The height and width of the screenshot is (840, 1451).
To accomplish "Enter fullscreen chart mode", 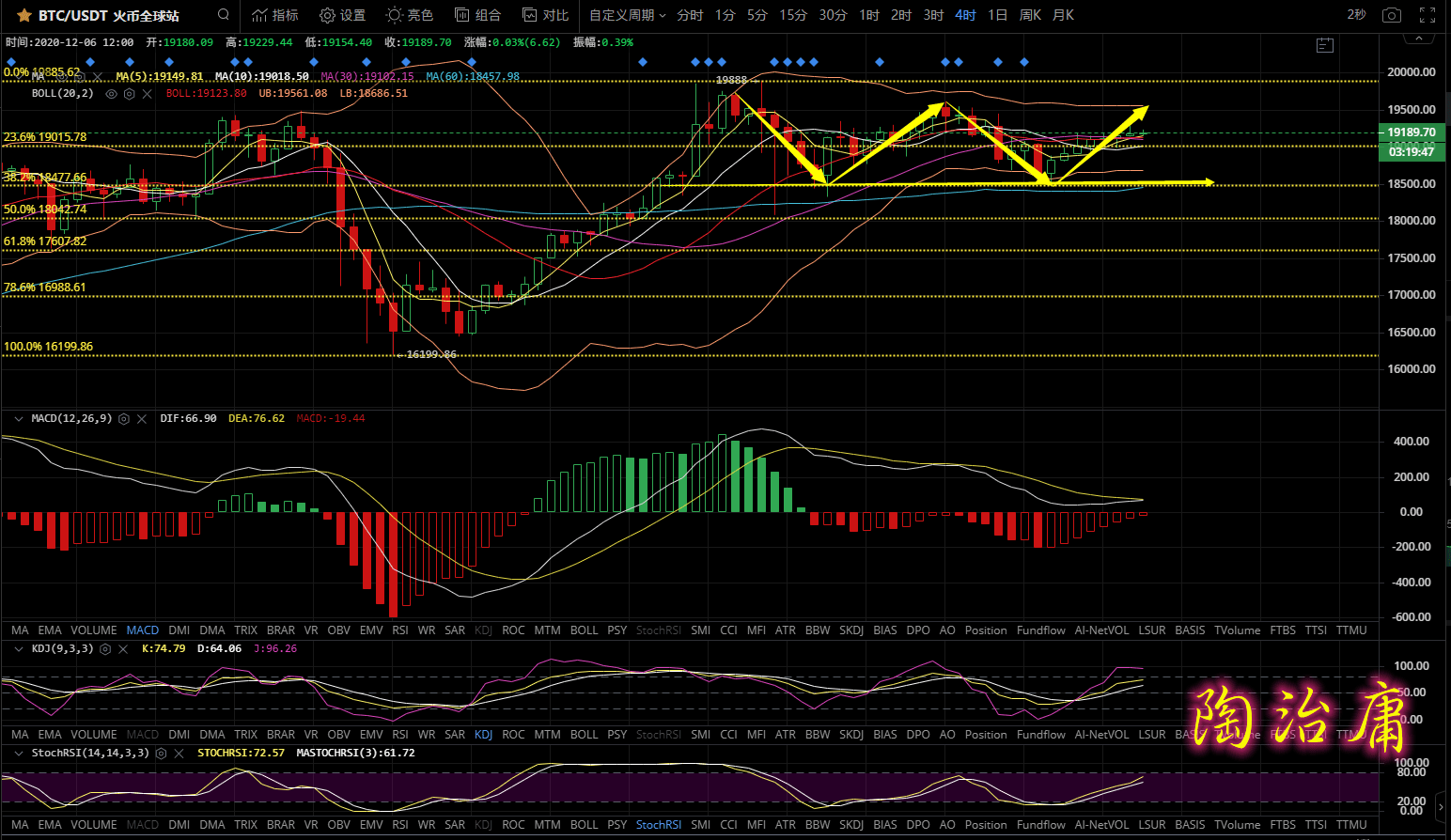I will pos(1428,15).
